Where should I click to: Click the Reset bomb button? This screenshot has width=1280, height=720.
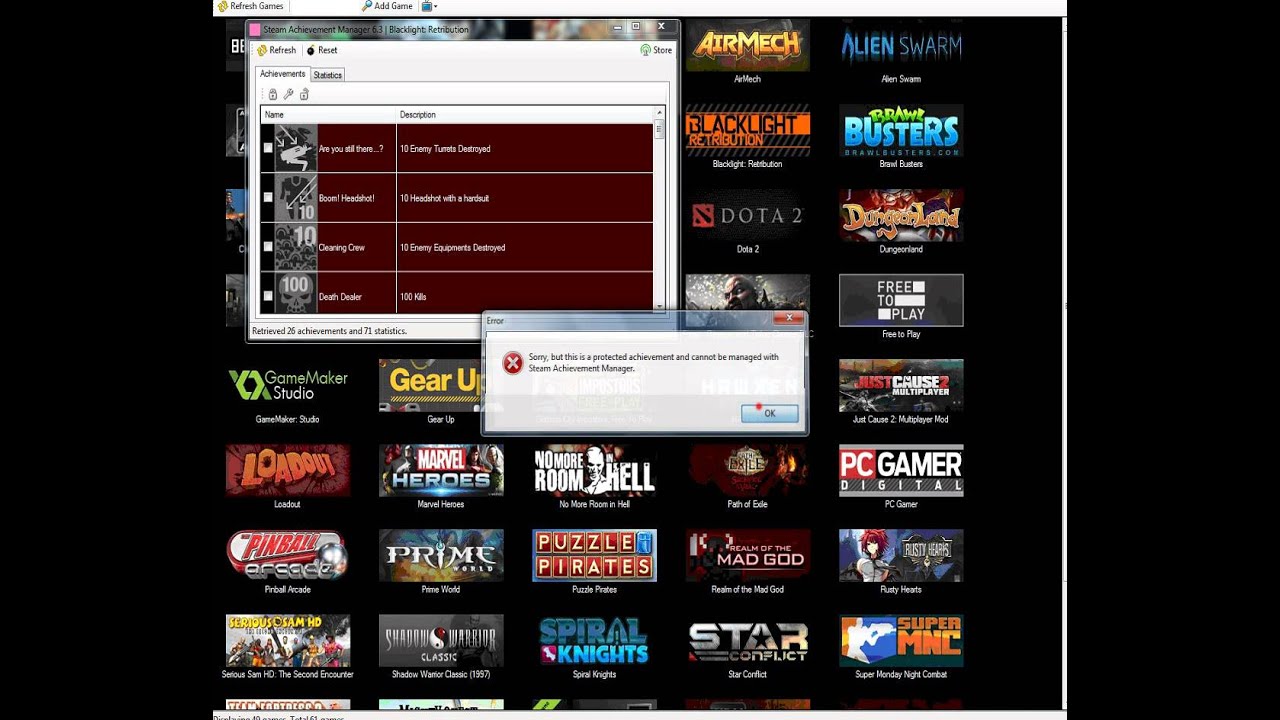[x=322, y=50]
